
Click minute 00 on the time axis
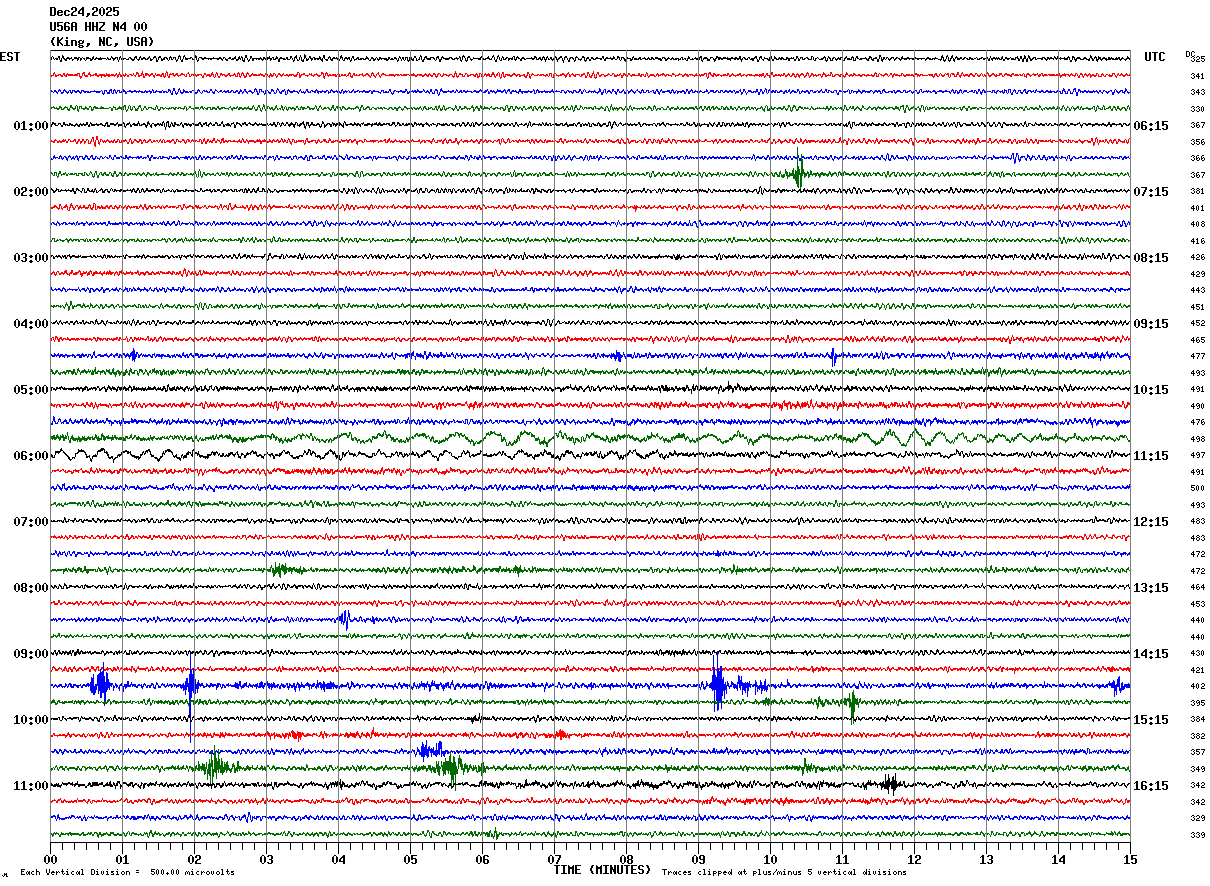click(50, 859)
